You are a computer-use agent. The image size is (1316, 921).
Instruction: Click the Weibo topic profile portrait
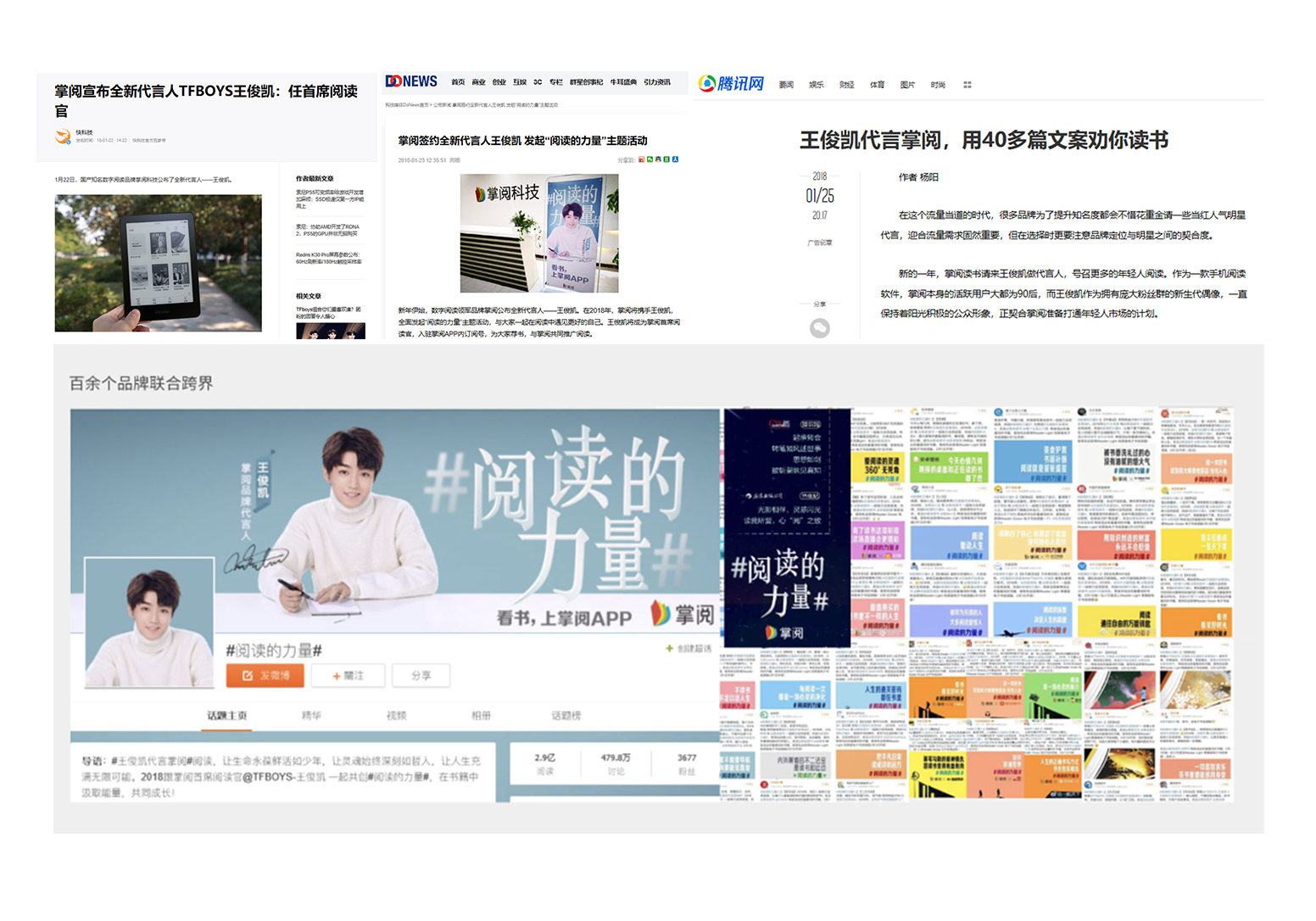coord(149,622)
